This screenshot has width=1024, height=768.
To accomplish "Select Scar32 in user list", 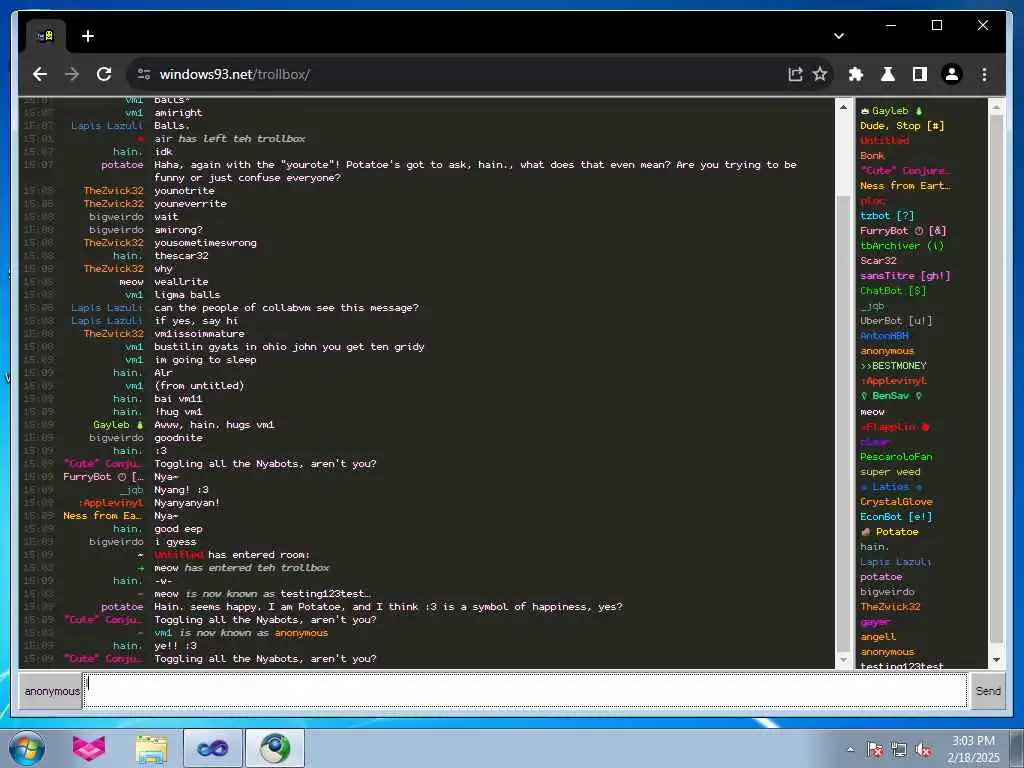I will click(878, 261).
